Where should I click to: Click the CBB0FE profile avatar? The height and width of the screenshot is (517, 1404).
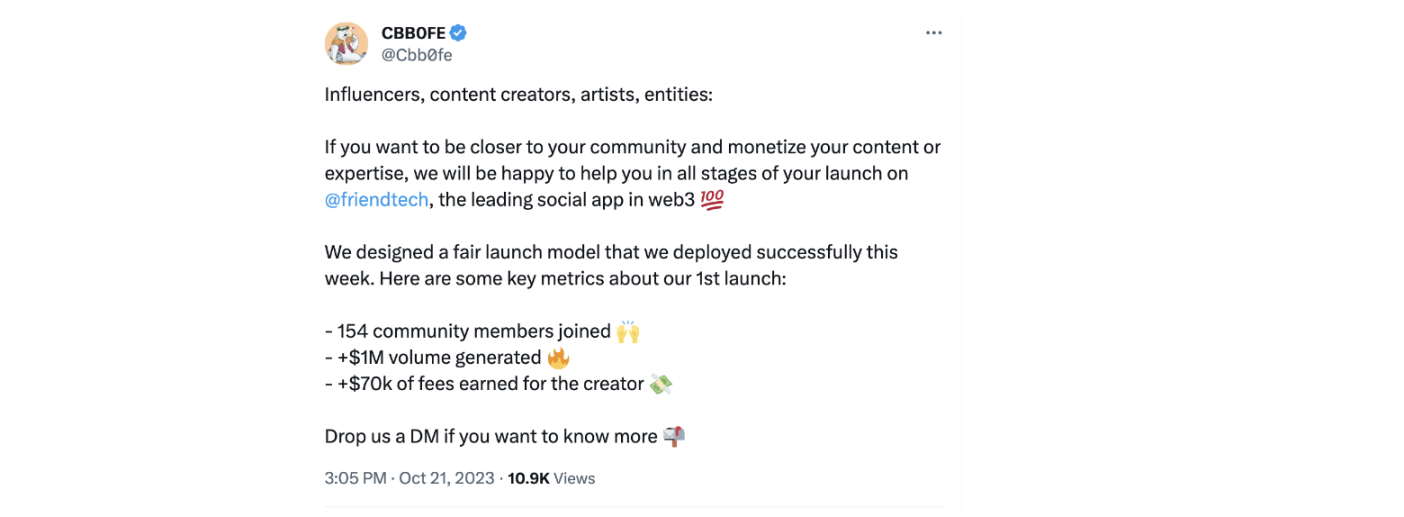coord(346,44)
